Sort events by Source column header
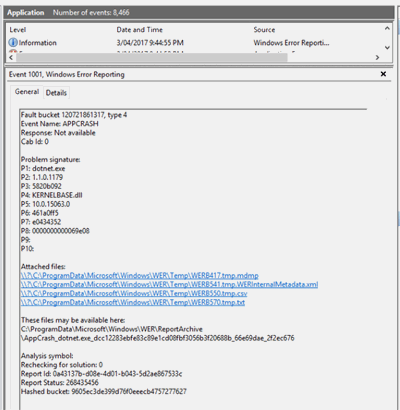Image resolution: width=400 pixels, height=410 pixels. click(x=264, y=30)
